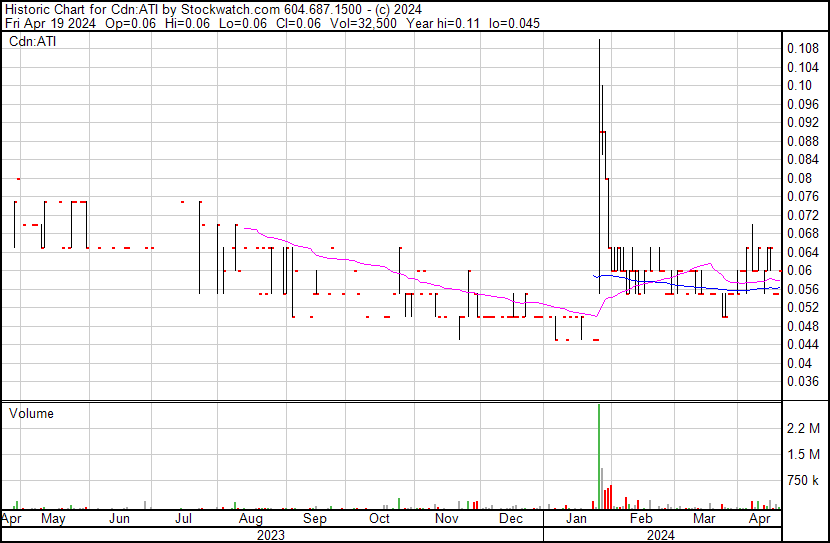Click the 'Year hi=0.11' text
This screenshot has height=543, width=830.
pos(443,23)
